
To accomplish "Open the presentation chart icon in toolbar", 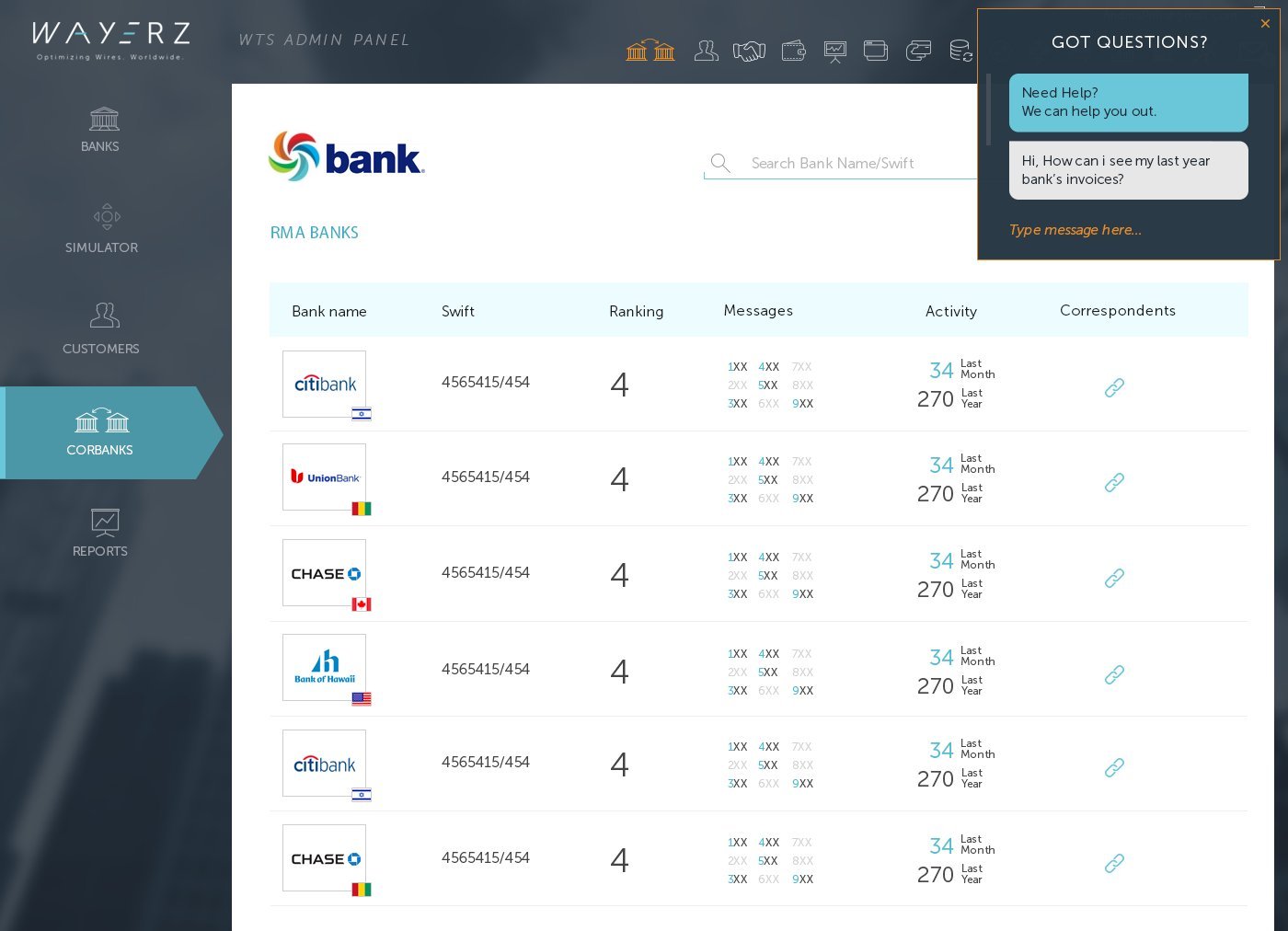I will tap(835, 52).
